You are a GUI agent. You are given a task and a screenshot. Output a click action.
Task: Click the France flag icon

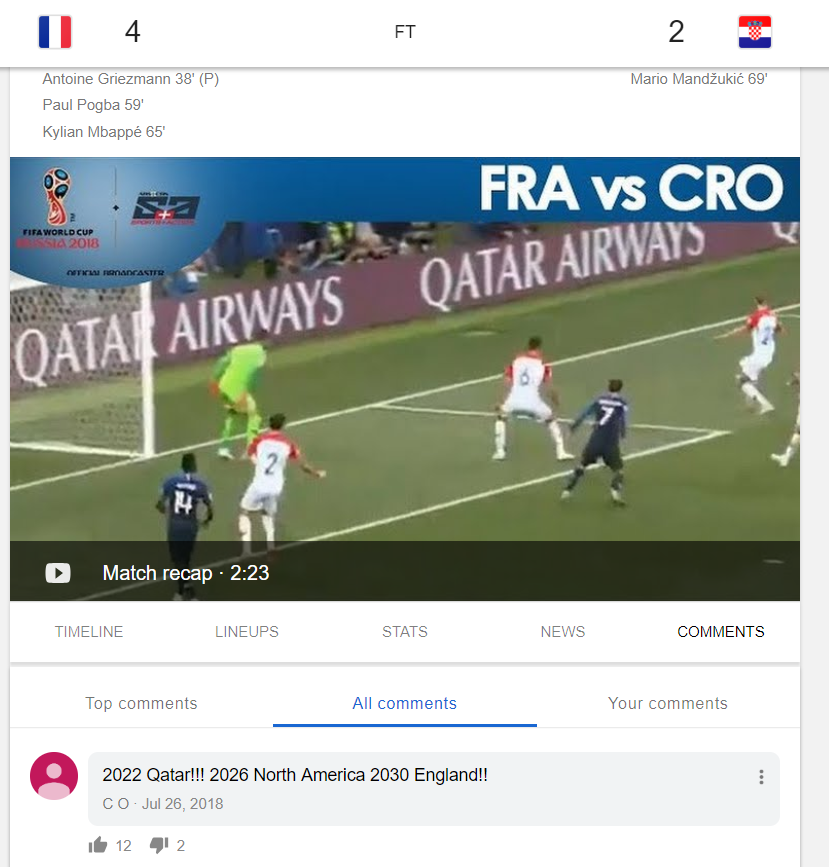click(x=55, y=32)
